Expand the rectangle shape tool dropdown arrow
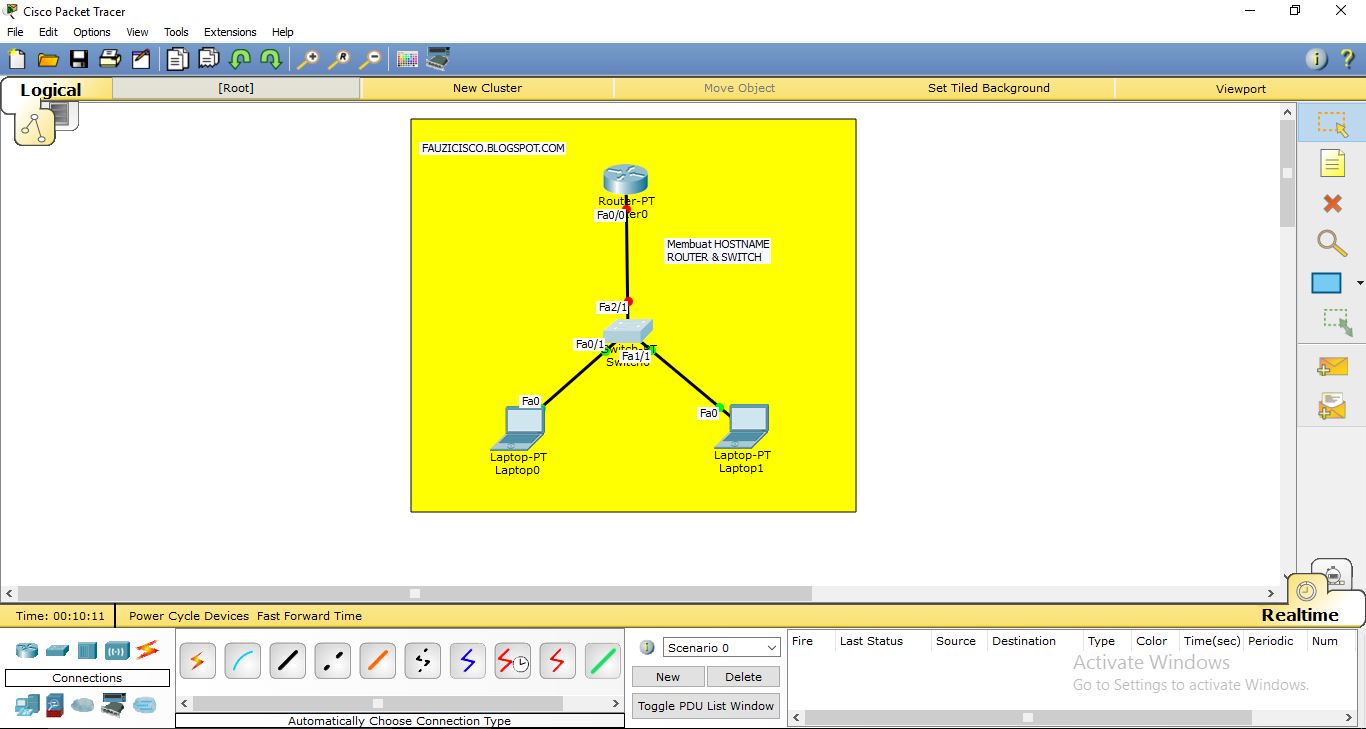1366x729 pixels. pyautogui.click(x=1358, y=283)
